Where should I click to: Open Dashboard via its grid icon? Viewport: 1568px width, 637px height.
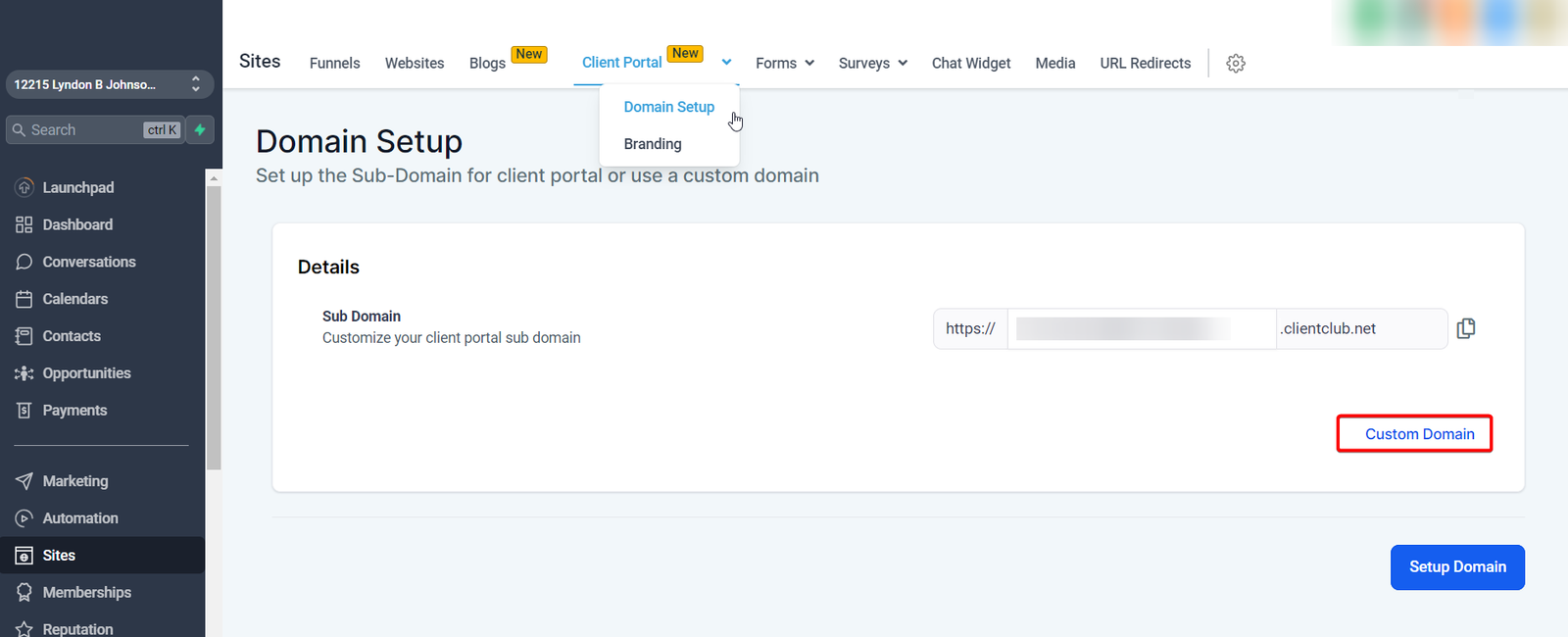click(x=24, y=224)
